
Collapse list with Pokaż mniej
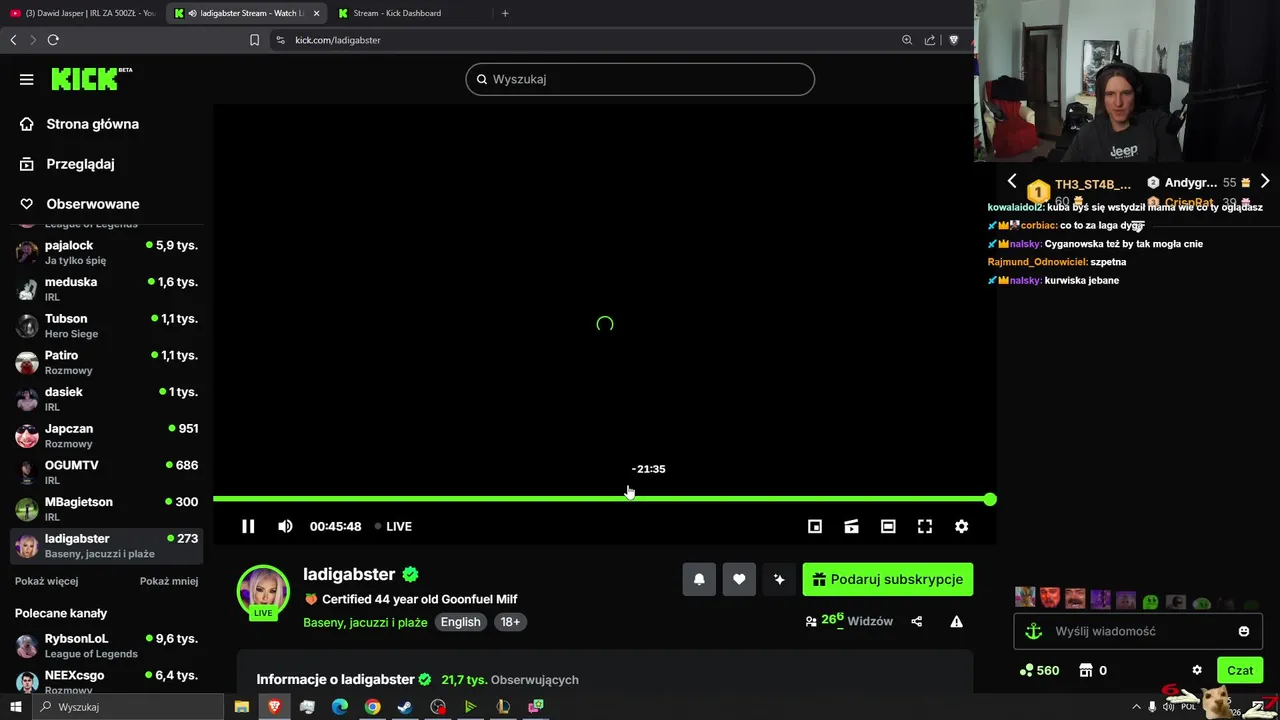[x=169, y=581]
